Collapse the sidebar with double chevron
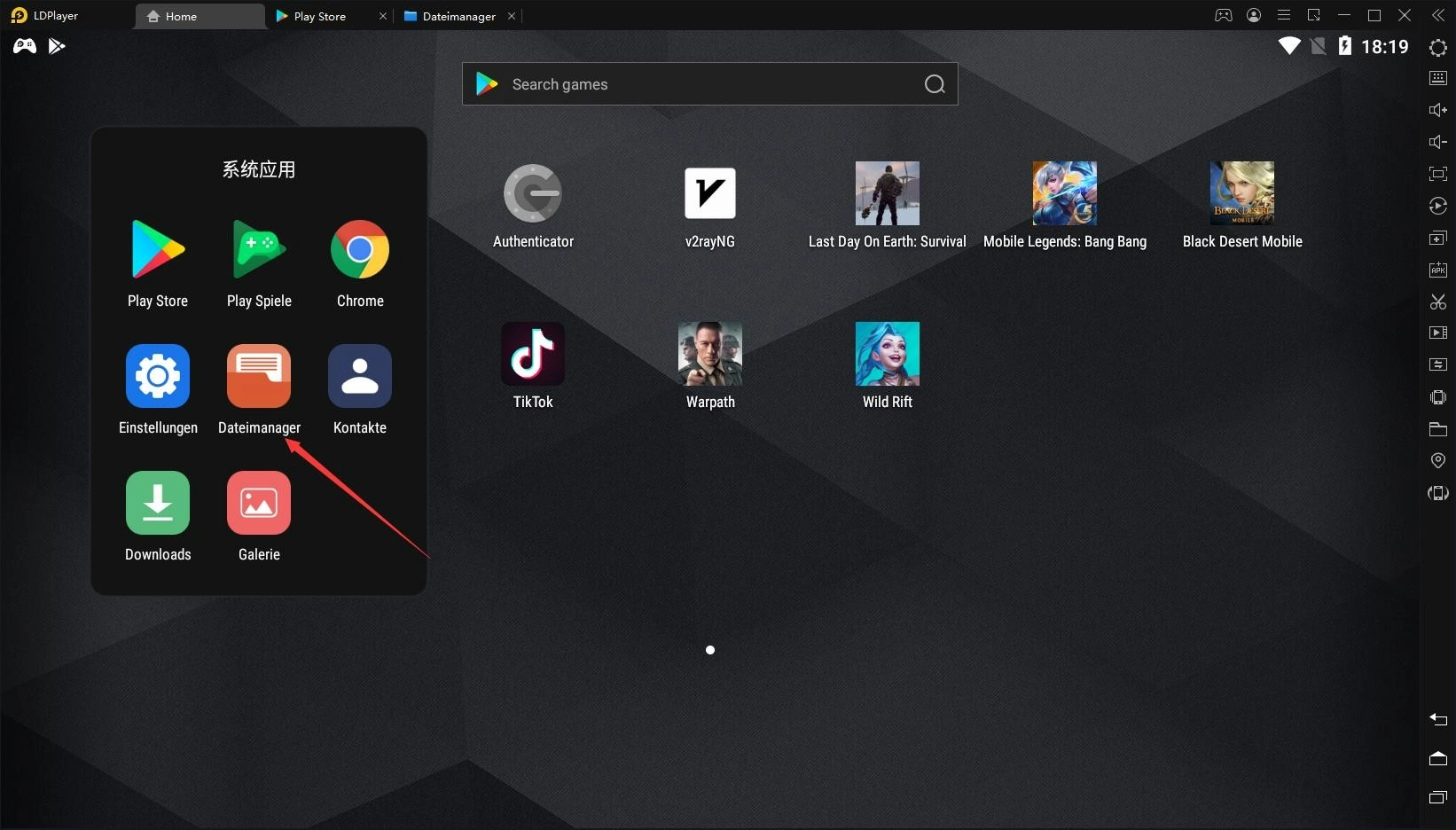This screenshot has width=1456, height=830. pos(1438,15)
